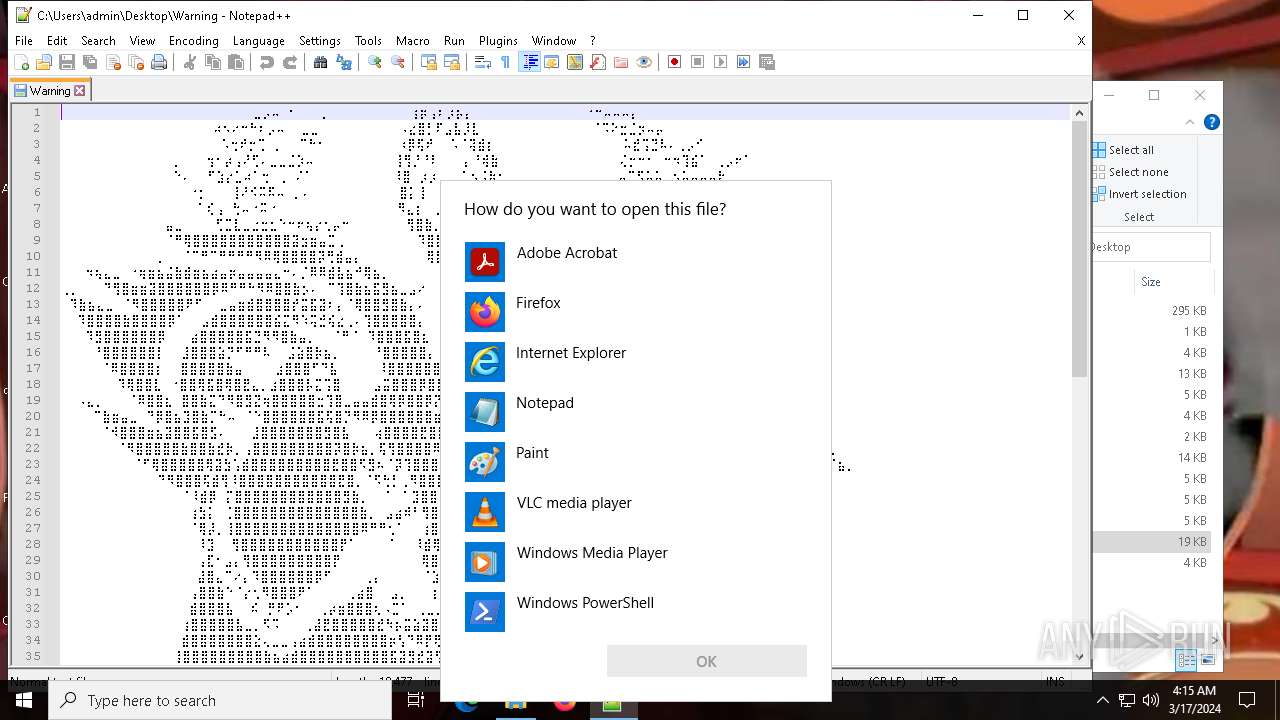Click the Size column header in Explorer
This screenshot has width=1280, height=720.
tap(1151, 282)
